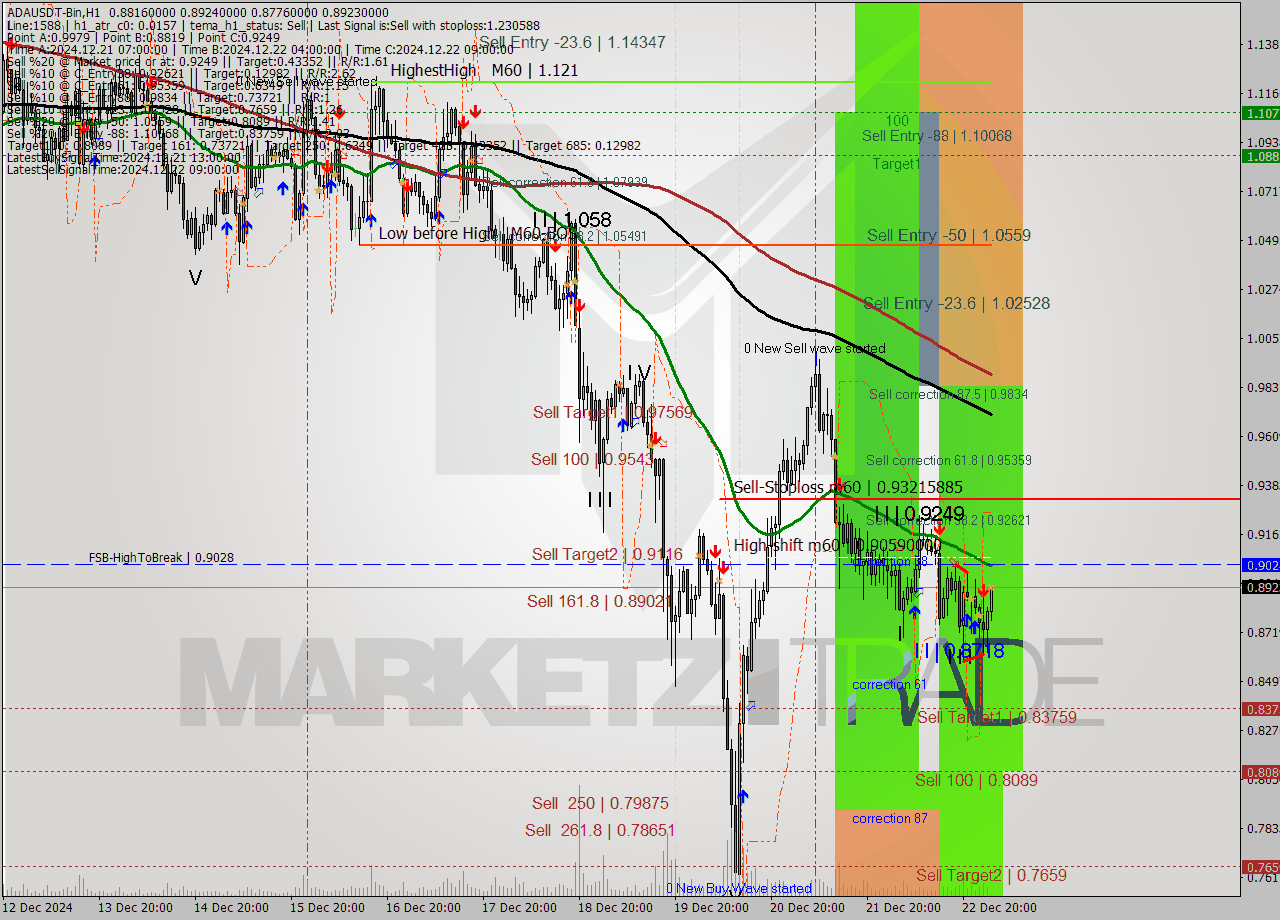Screen dimensions: 1280x920
Task: Select the 'I I | 0.9249' wave label
Action: 919,514
